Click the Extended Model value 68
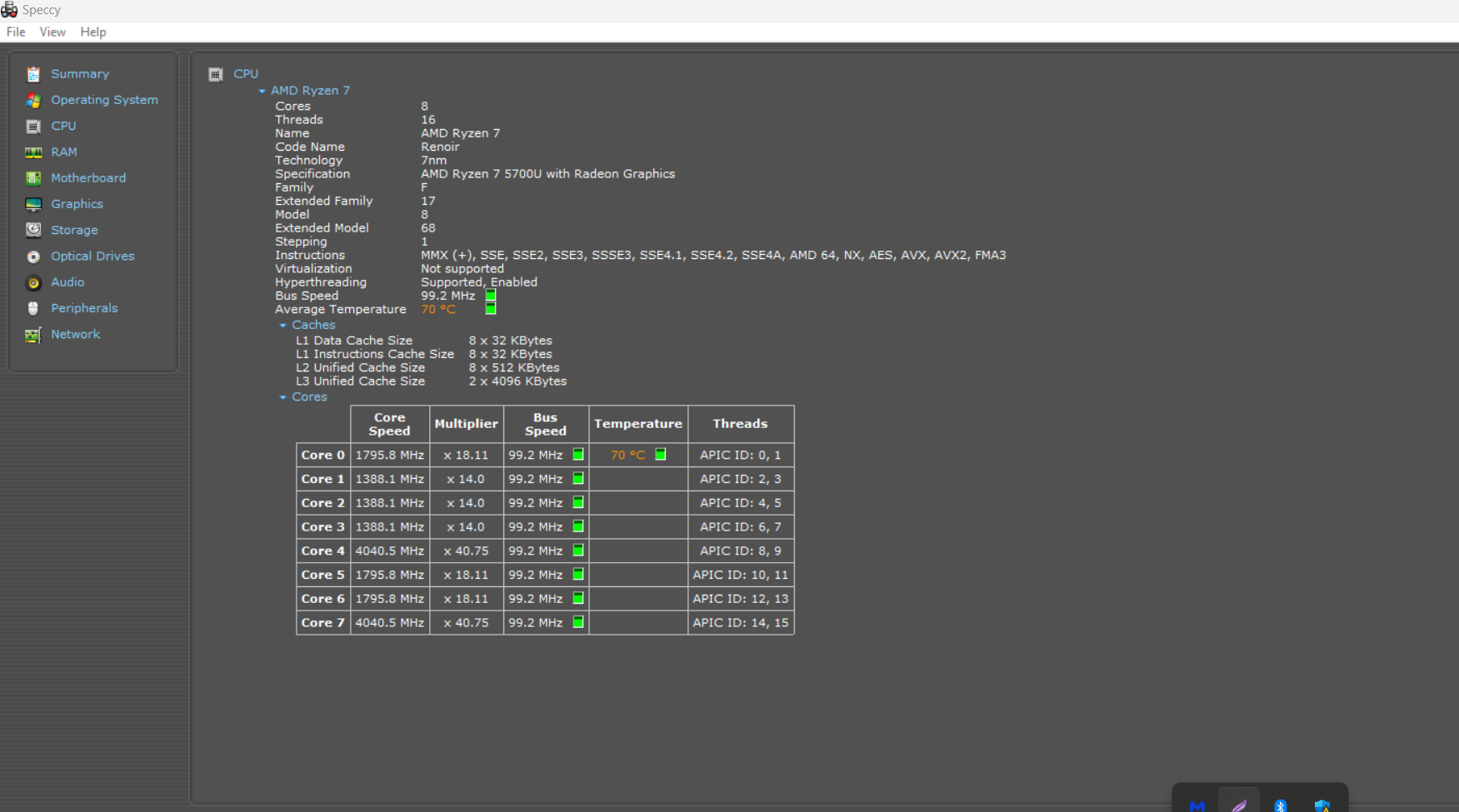 pyautogui.click(x=428, y=228)
